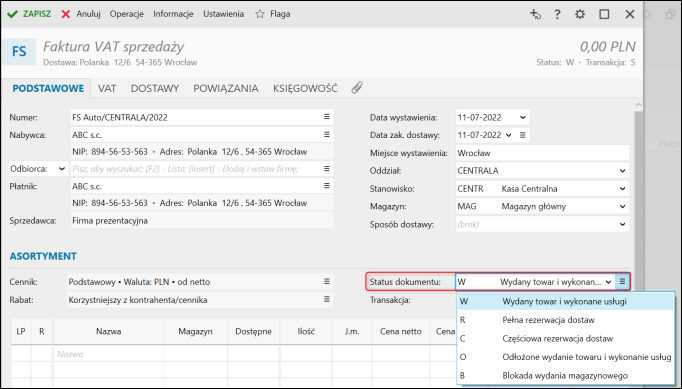The height and width of the screenshot is (389, 682).
Task: Open the Operacje menu
Action: 127,14
